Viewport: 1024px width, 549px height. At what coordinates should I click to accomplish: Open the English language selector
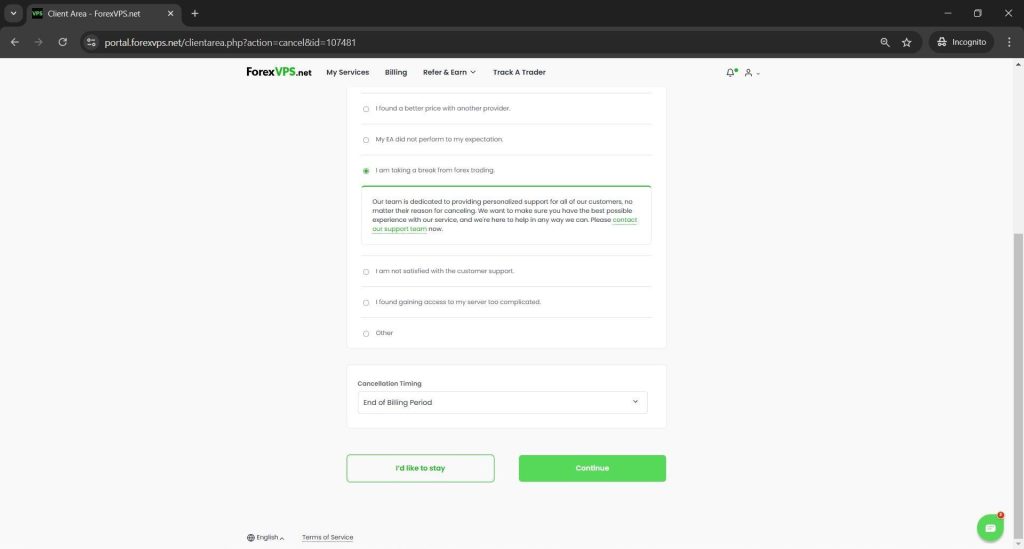tap(265, 538)
